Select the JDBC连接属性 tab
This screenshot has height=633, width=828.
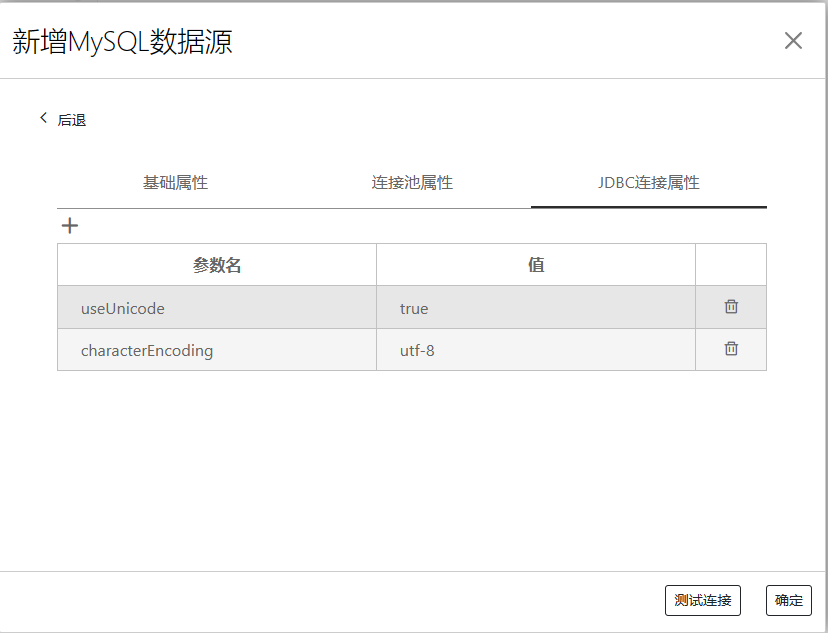tap(648, 183)
